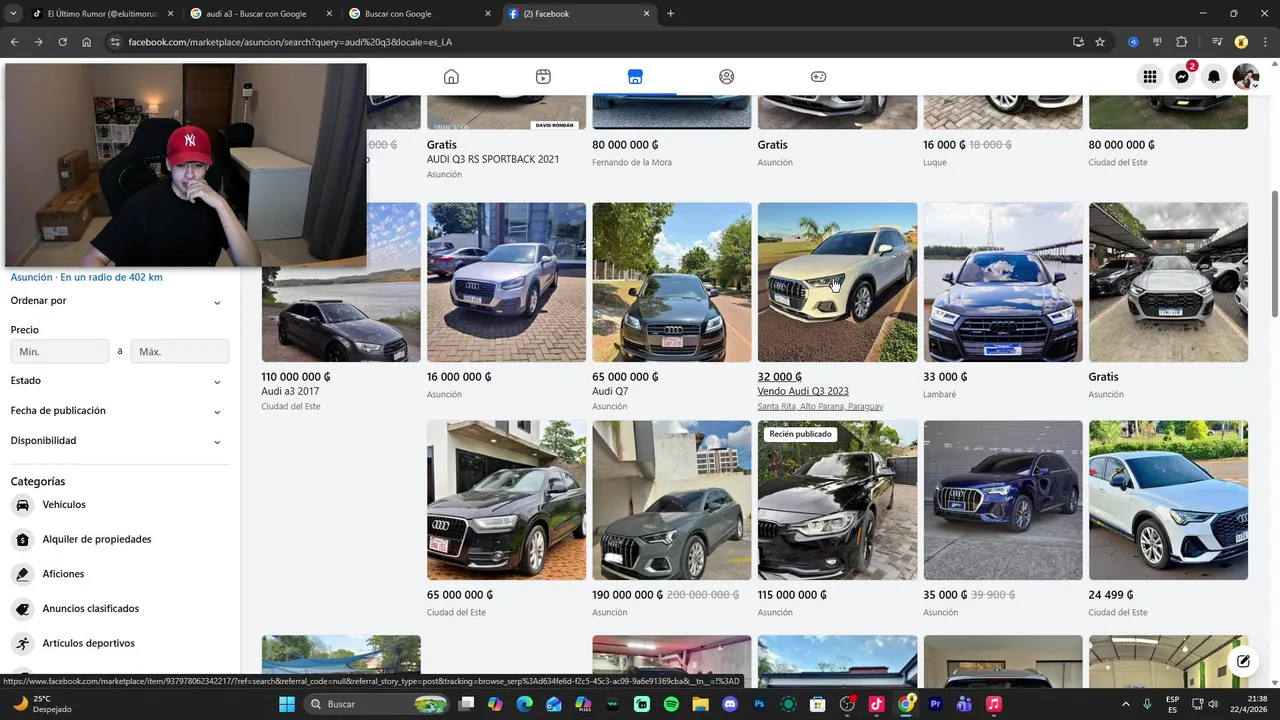Click the 65 000 000 ₲ Ciudad del Este price
Image resolution: width=1280 pixels, height=720 pixels.
tap(460, 595)
